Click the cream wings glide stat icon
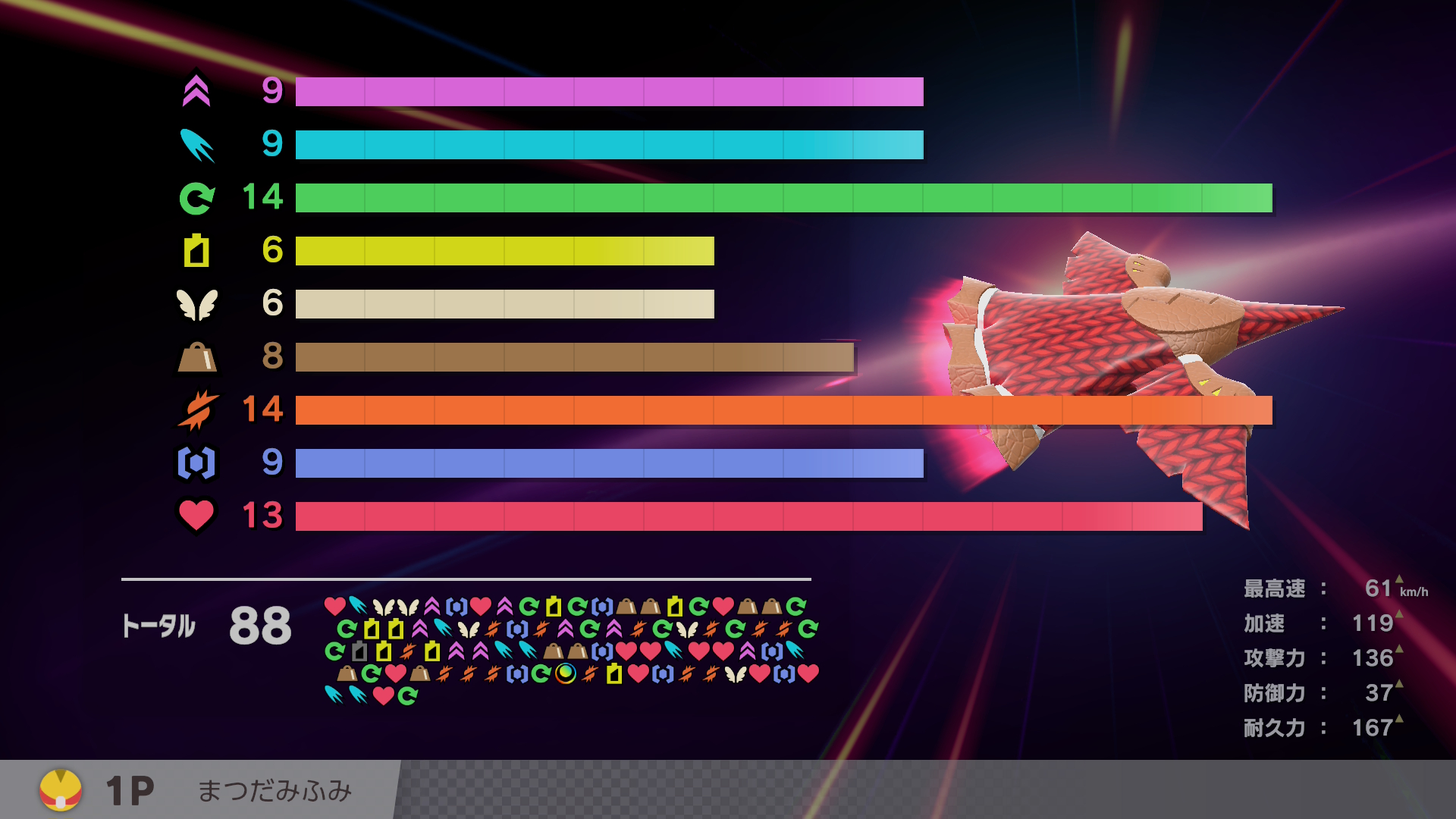 pyautogui.click(x=196, y=304)
